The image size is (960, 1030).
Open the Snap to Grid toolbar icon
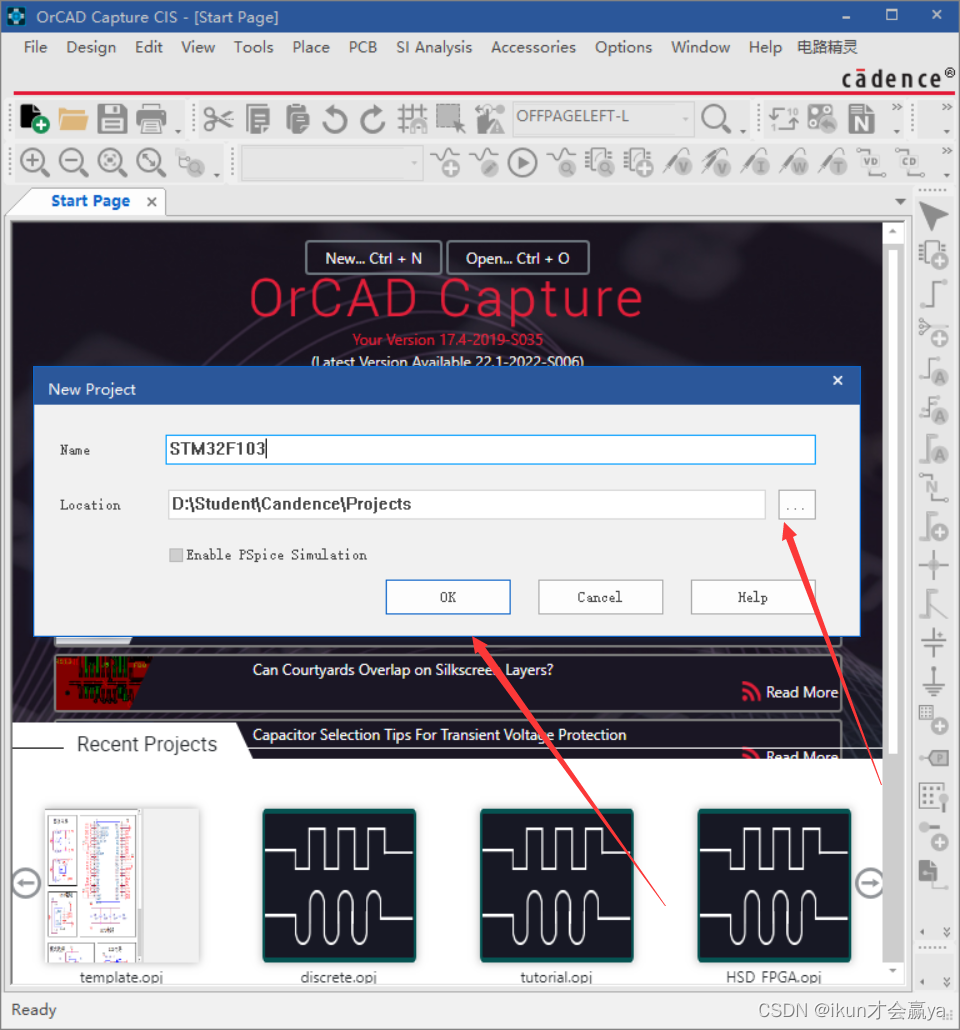coord(411,118)
